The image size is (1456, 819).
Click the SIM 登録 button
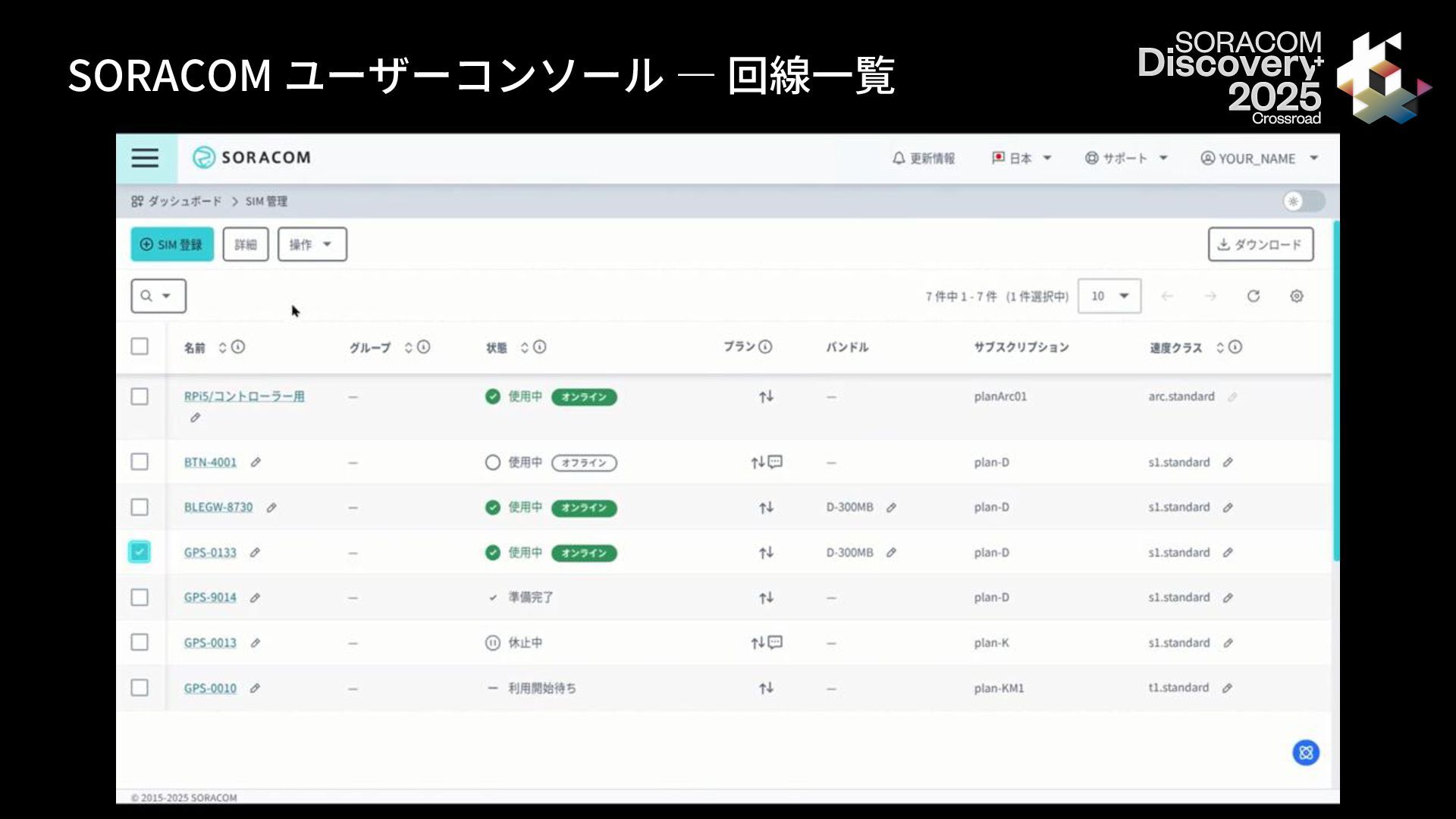(x=172, y=244)
